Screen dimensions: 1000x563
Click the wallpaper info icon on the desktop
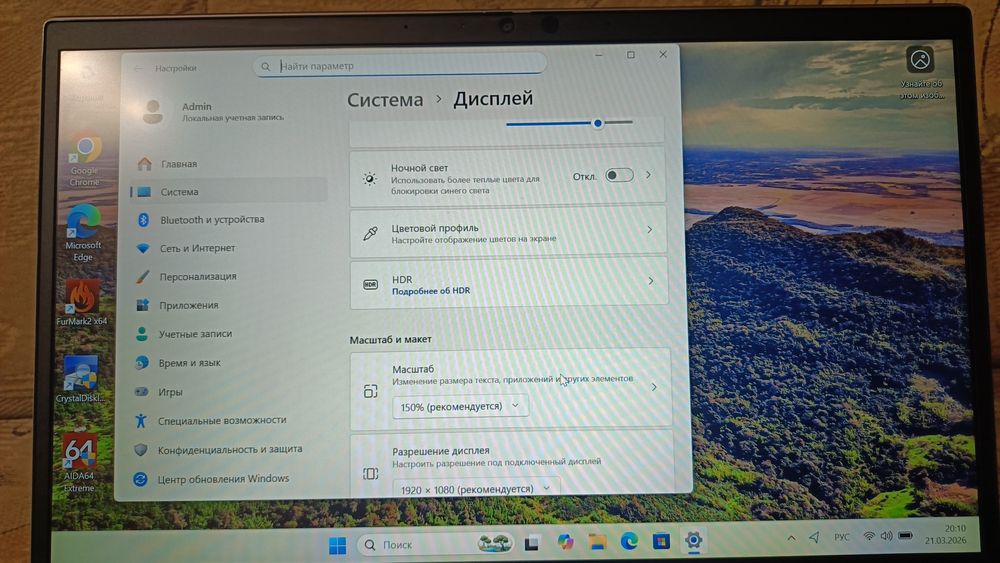[x=920, y=60]
